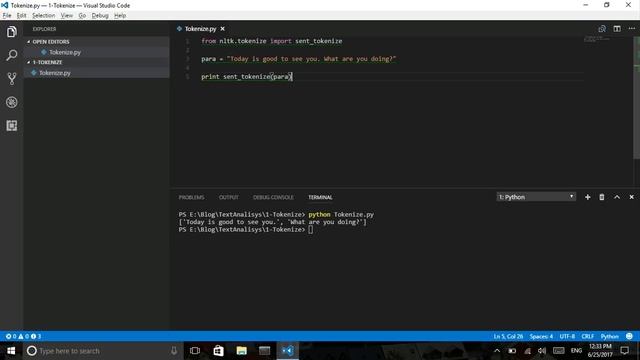Show hidden system tray icons
Viewport: 640px width, 360px height.
pyautogui.click(x=497, y=351)
